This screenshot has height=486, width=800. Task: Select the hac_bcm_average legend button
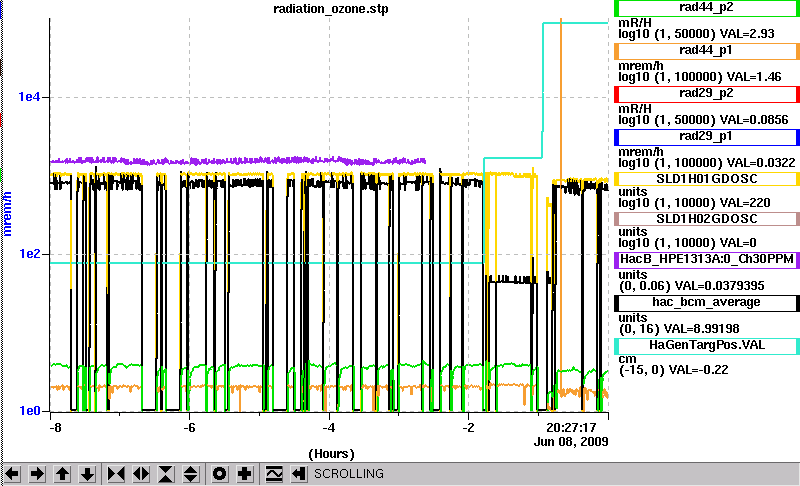(x=706, y=303)
